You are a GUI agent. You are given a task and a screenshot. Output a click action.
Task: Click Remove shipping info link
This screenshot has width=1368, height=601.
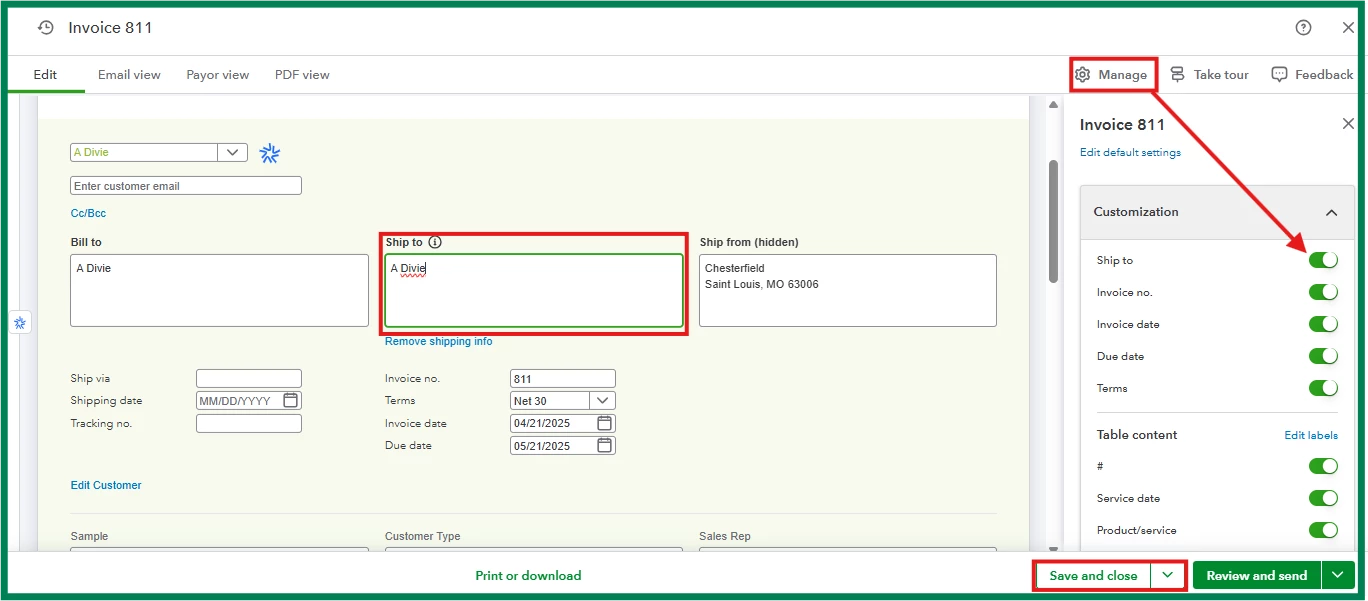pos(439,341)
